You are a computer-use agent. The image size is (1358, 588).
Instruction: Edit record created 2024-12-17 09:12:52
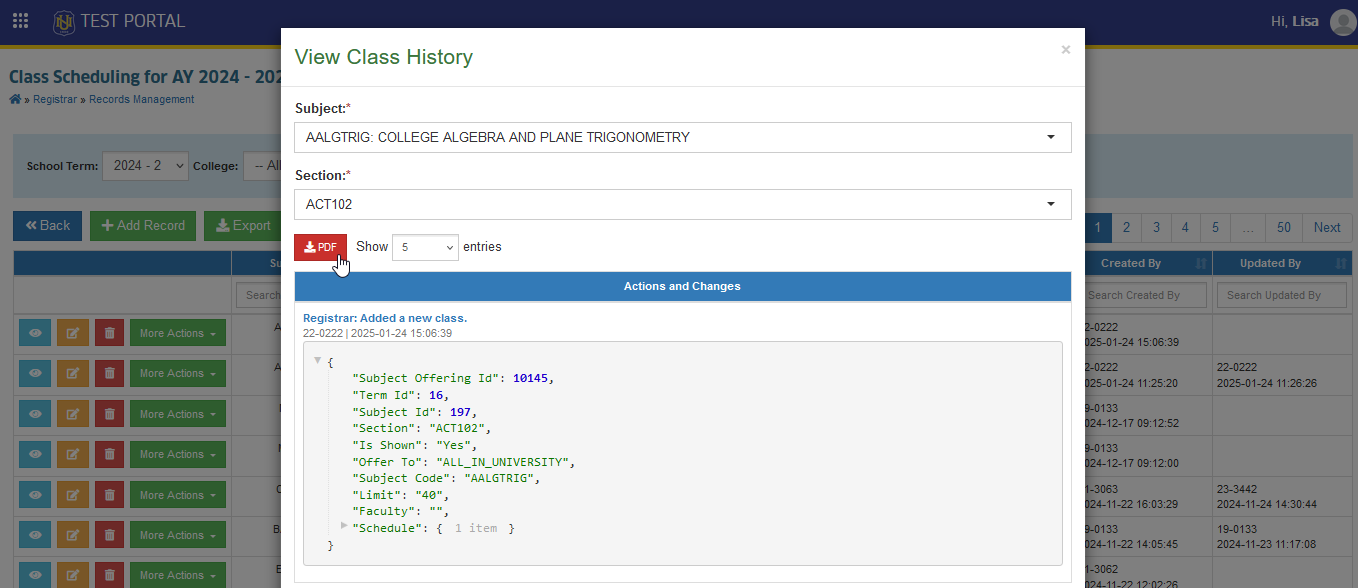(72, 414)
